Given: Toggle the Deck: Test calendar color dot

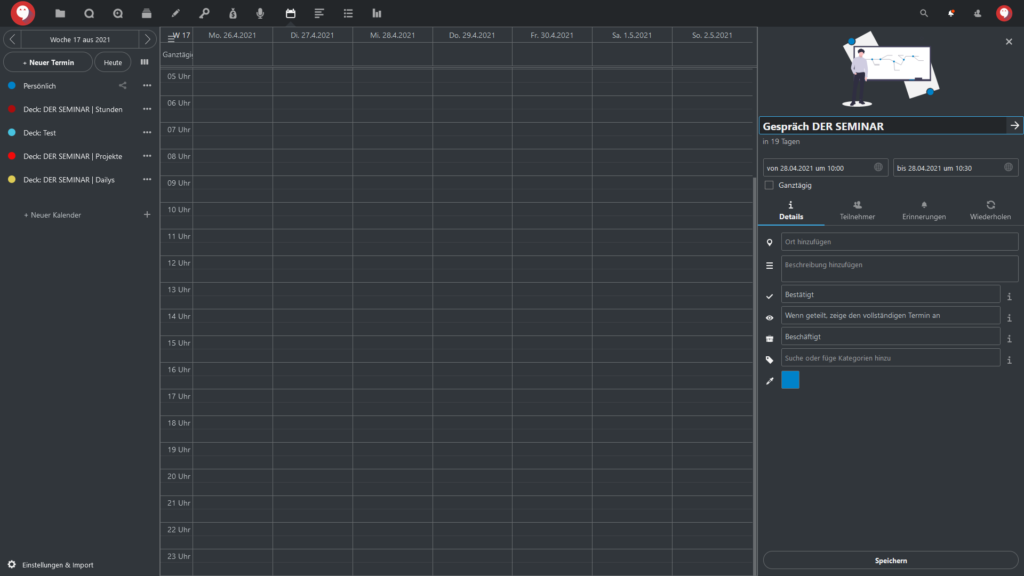Looking at the screenshot, I should (x=12, y=133).
